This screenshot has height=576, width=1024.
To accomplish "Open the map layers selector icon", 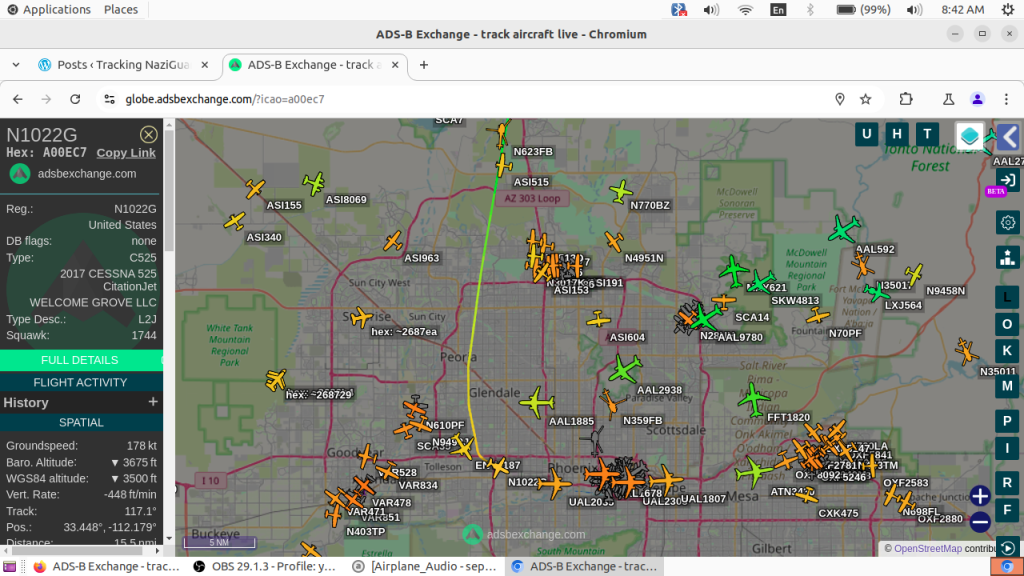I will [x=970, y=136].
